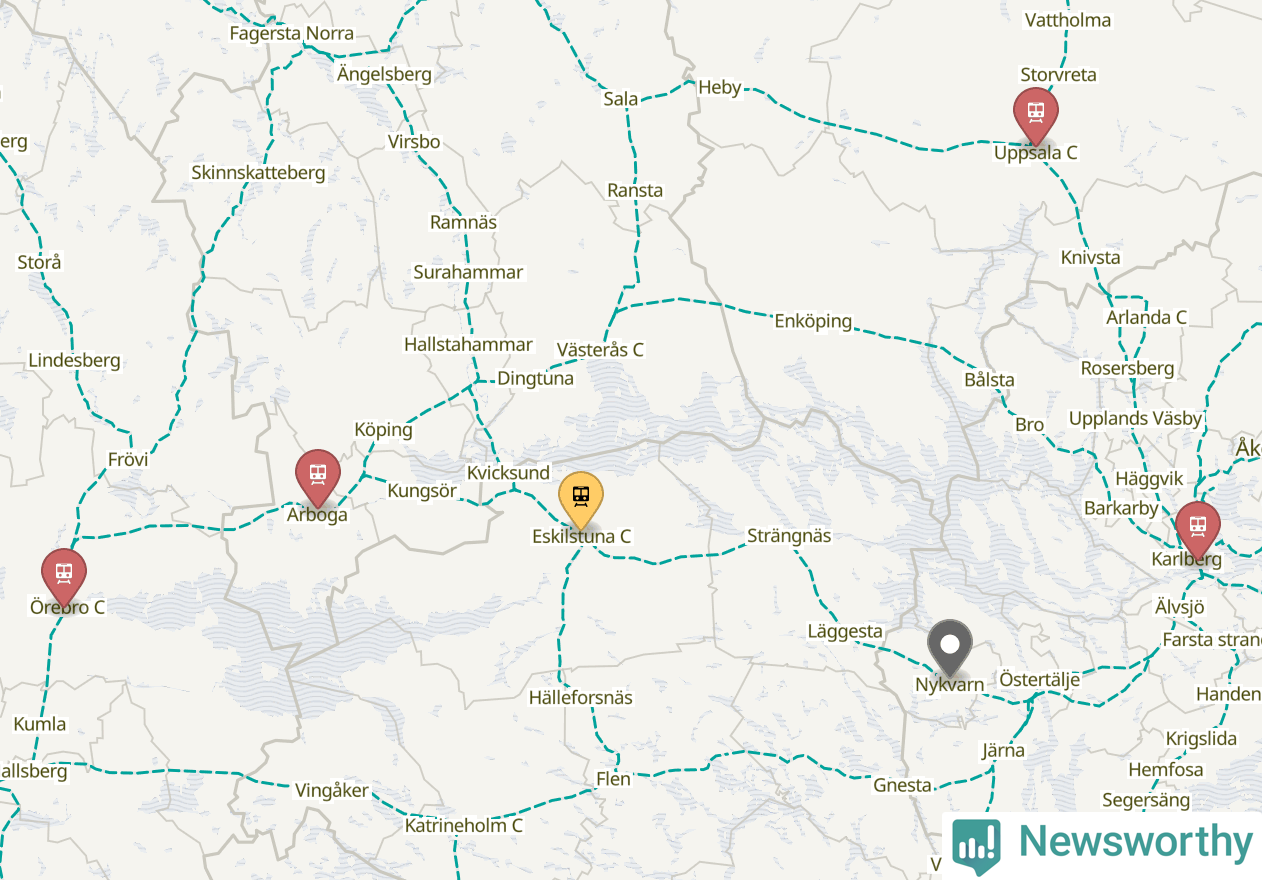
Task: Select the Arlanda C station label
Action: click(x=1146, y=317)
